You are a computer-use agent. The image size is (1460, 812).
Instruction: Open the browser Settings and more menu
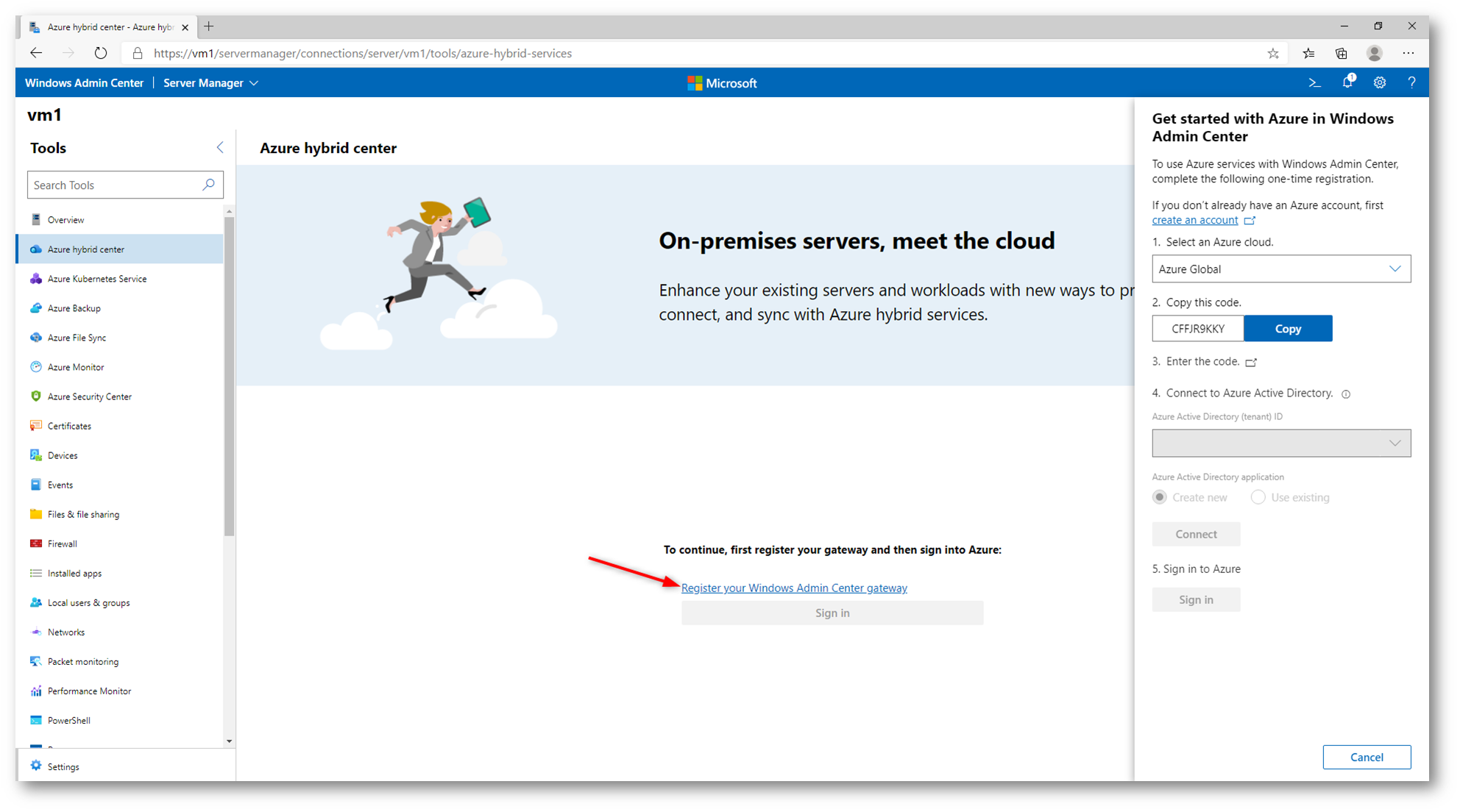[x=1408, y=53]
